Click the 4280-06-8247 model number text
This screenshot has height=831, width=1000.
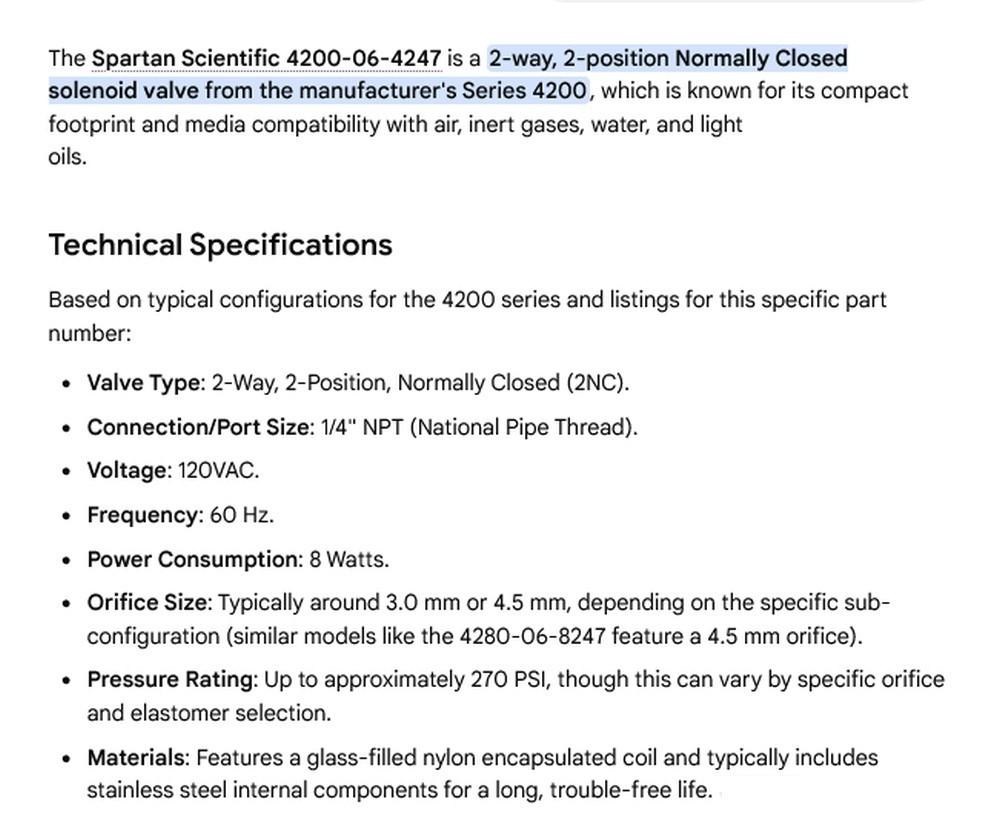point(533,636)
